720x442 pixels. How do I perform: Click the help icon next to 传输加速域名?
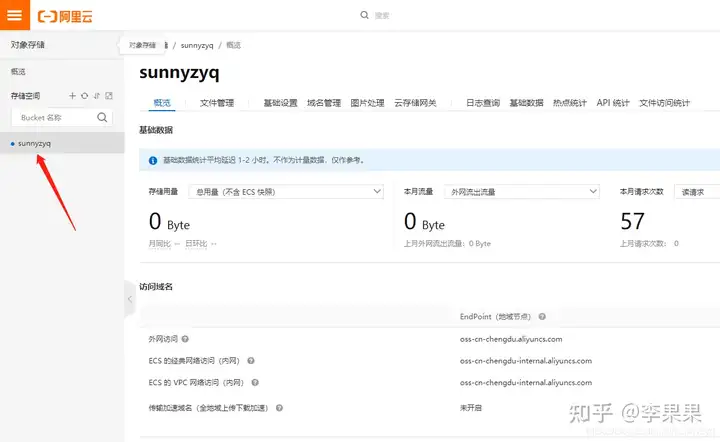click(x=279, y=408)
